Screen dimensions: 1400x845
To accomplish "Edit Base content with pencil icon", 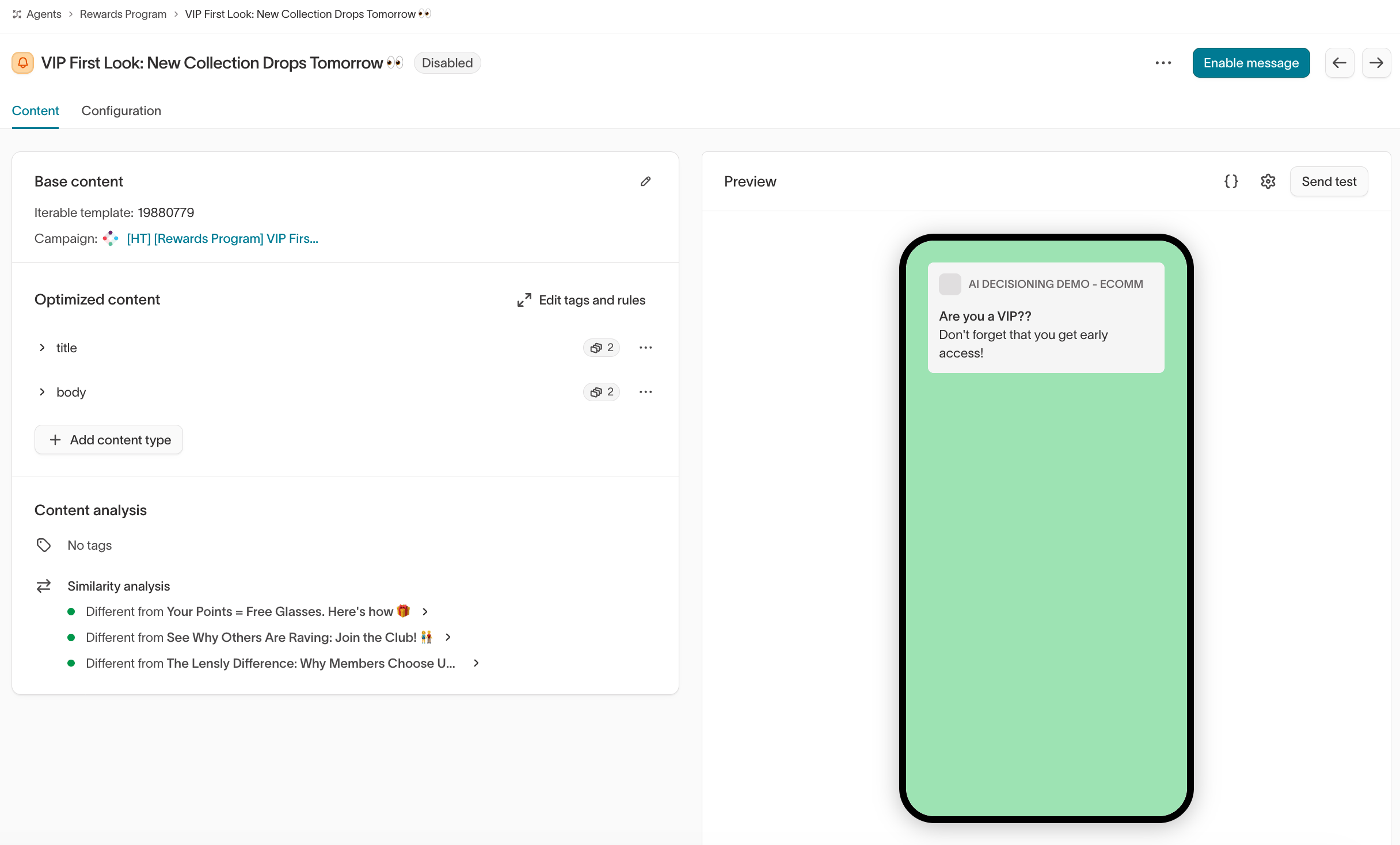I will tap(646, 181).
